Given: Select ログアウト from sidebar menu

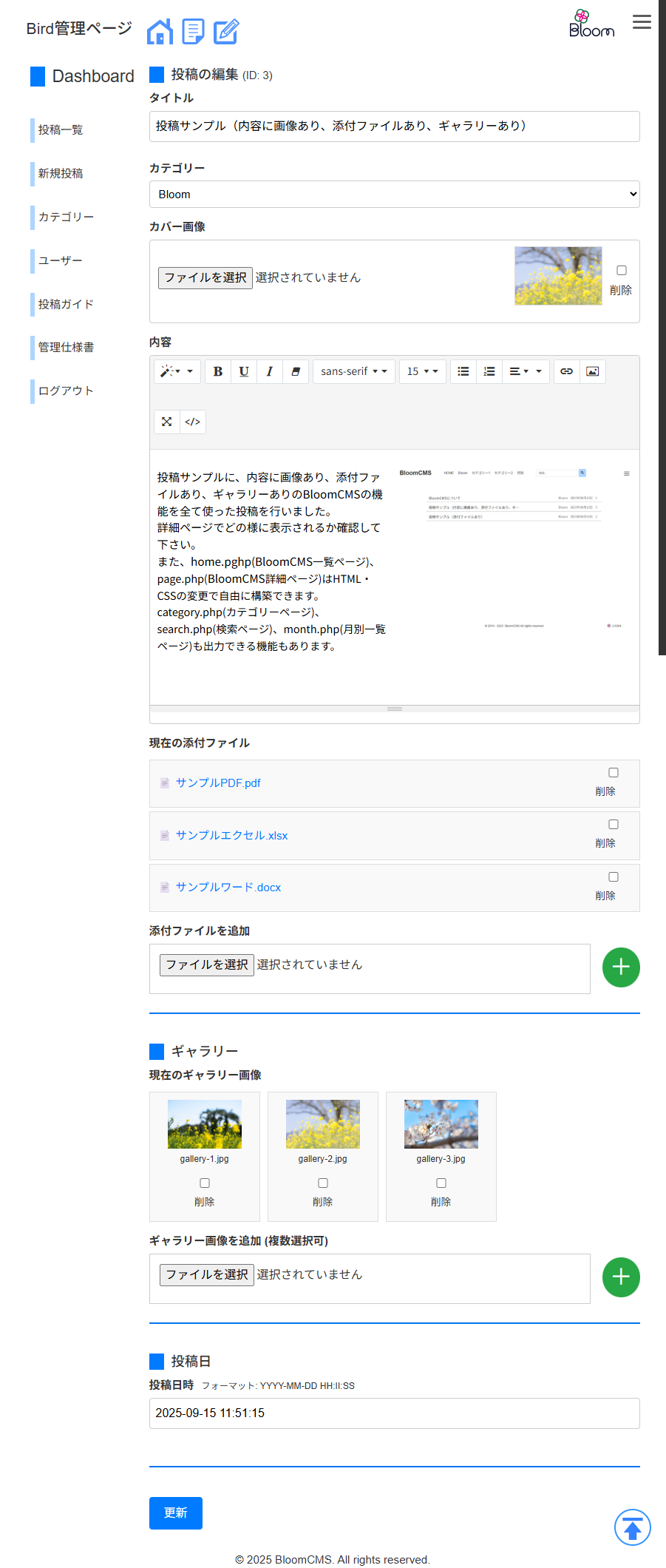Looking at the screenshot, I should [x=66, y=391].
